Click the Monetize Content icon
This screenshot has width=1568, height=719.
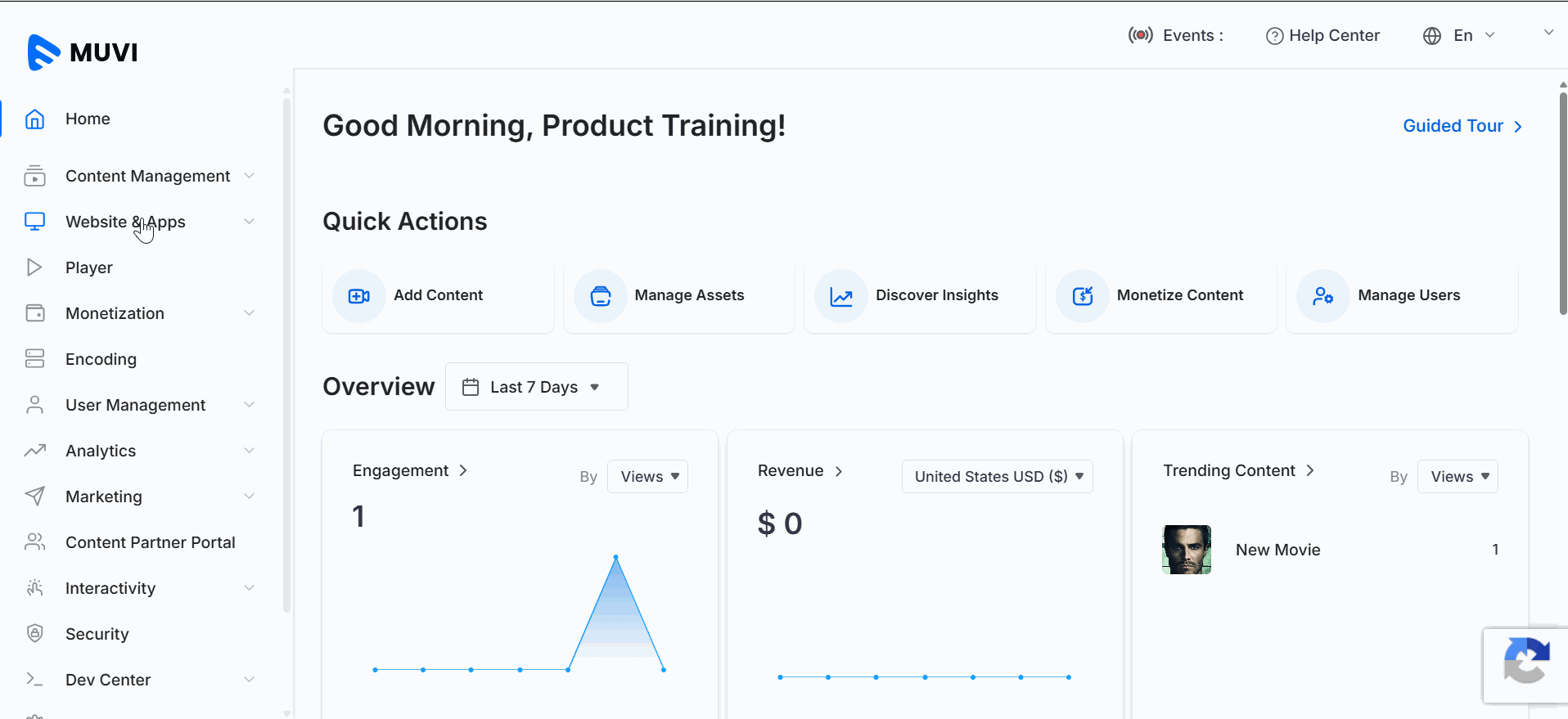point(1082,296)
